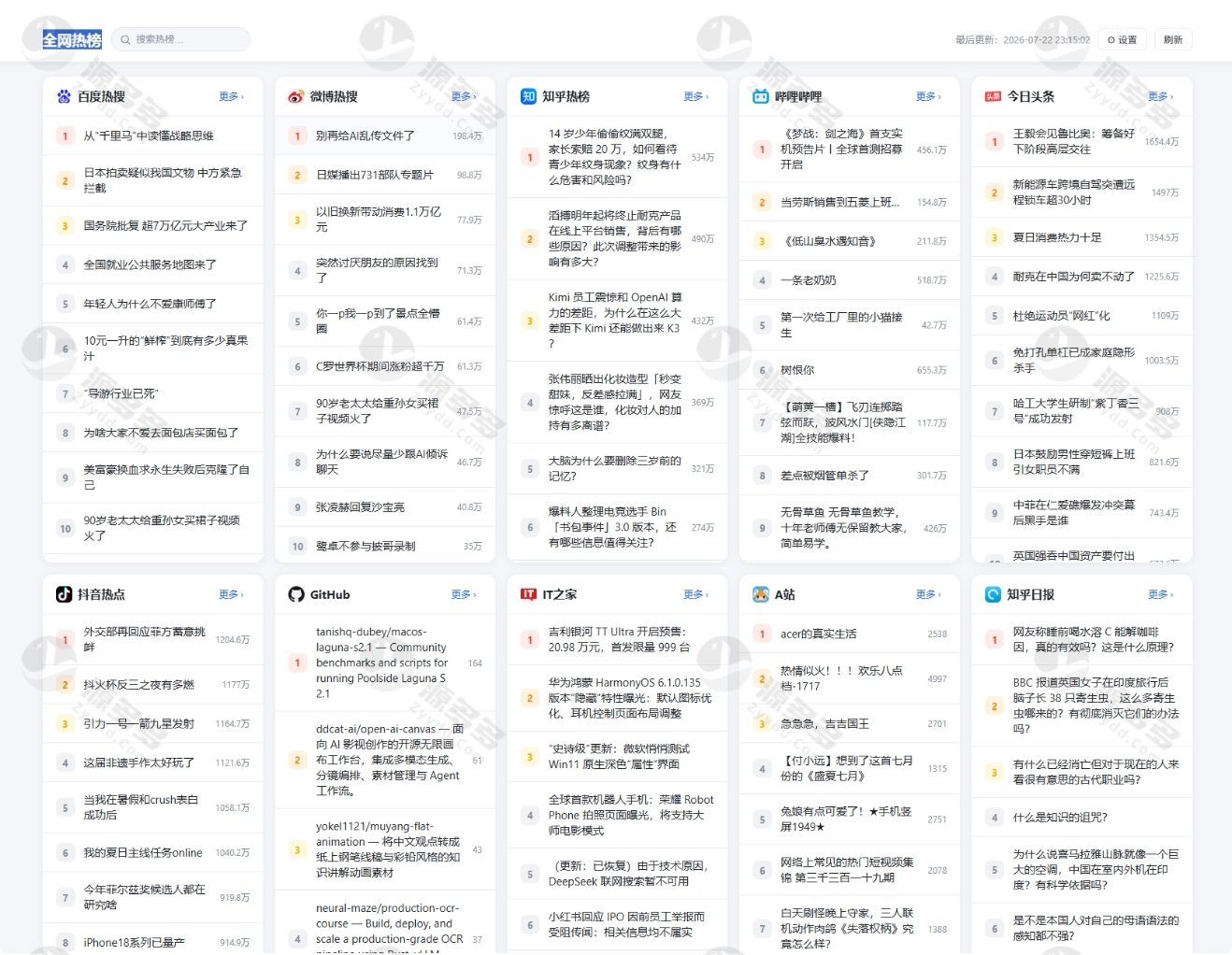Viewport: 1232px width, 955px height.
Task: Click the 知乎热榜 logo icon
Action: pyautogui.click(x=528, y=96)
